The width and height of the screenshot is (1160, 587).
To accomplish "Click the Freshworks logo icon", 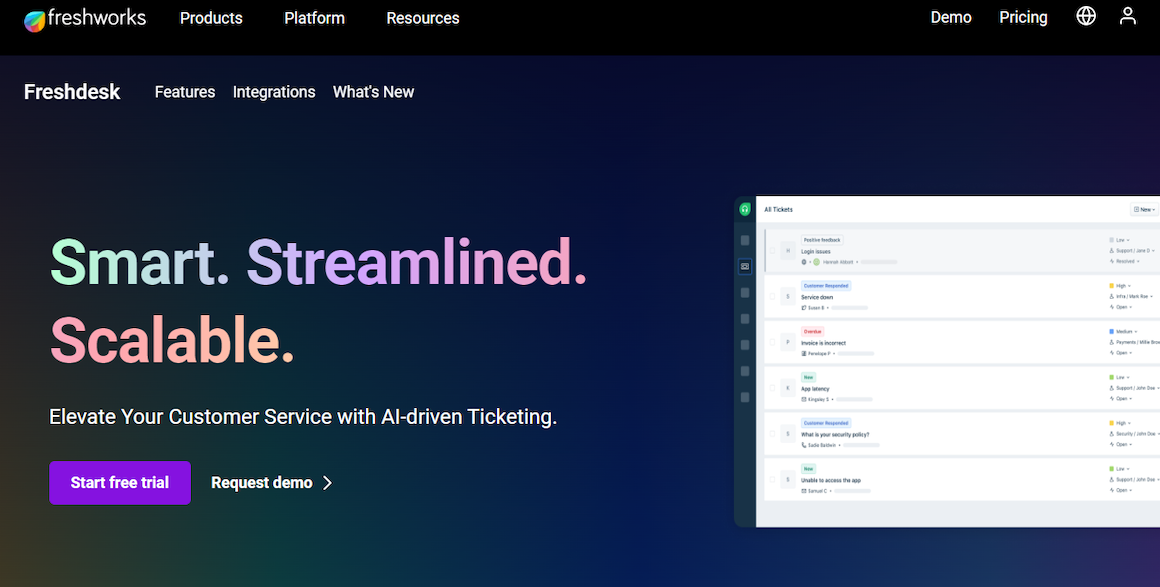I will click(35, 18).
